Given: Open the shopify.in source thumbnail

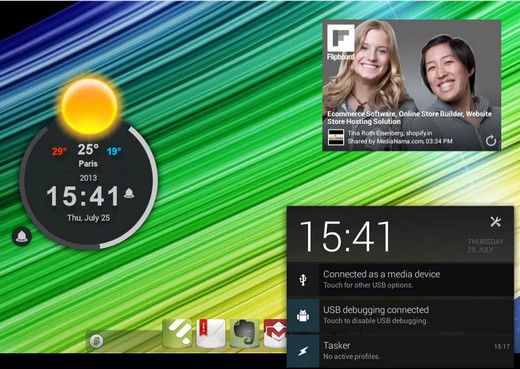Looking at the screenshot, I should [x=336, y=137].
